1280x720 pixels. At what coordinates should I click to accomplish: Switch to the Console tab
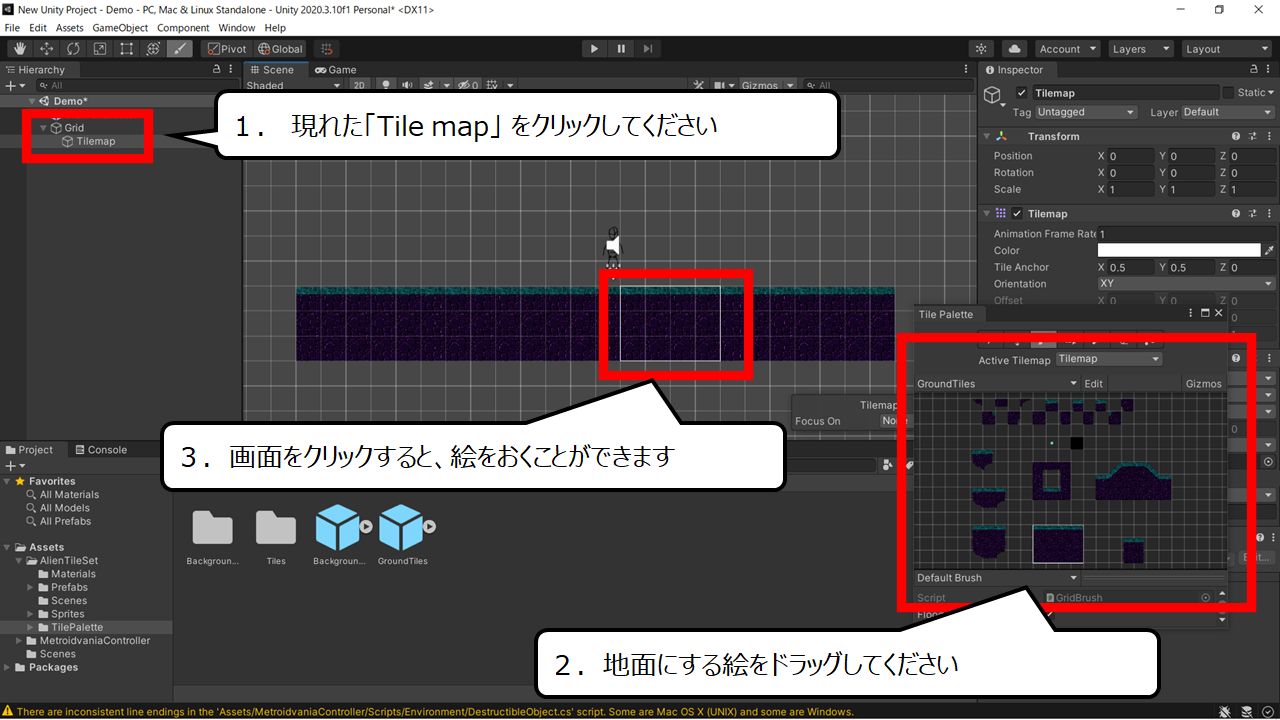(101, 450)
